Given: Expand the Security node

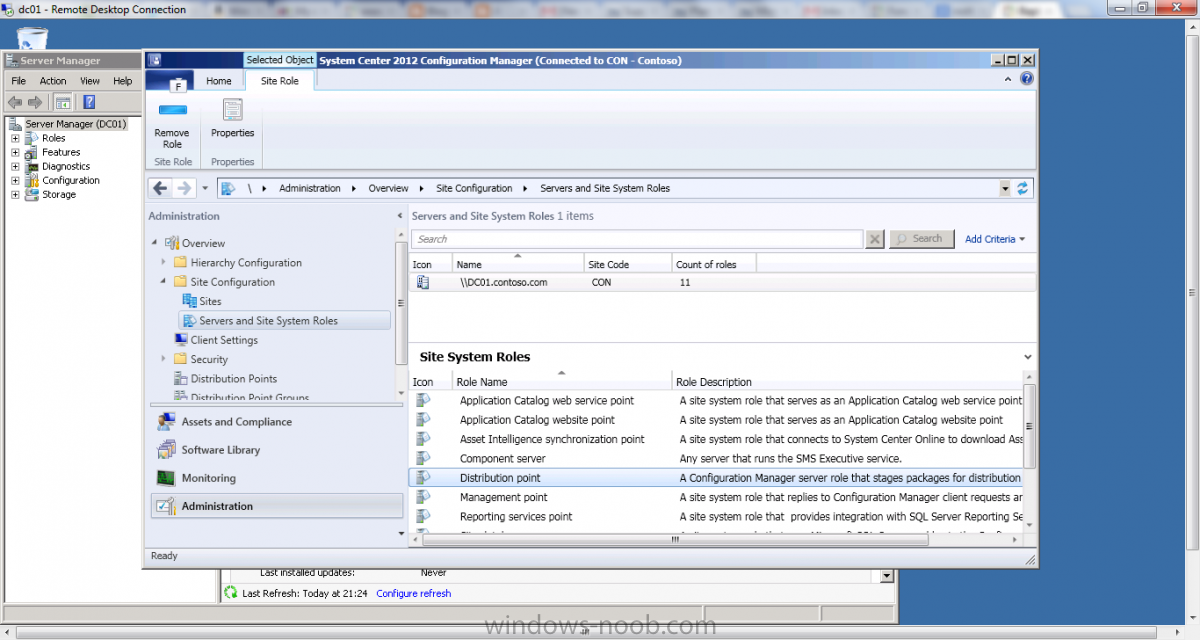Looking at the screenshot, I should pos(164,359).
